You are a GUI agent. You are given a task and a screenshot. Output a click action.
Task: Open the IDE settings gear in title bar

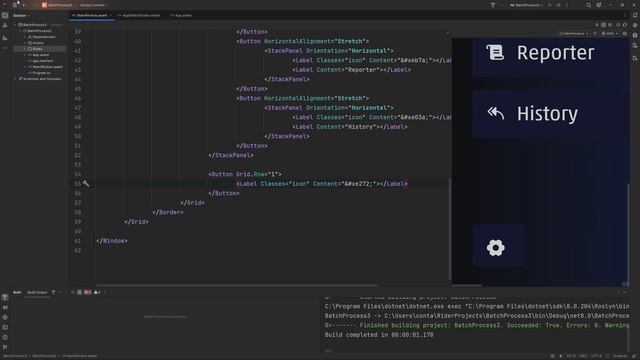(x=599, y=5)
